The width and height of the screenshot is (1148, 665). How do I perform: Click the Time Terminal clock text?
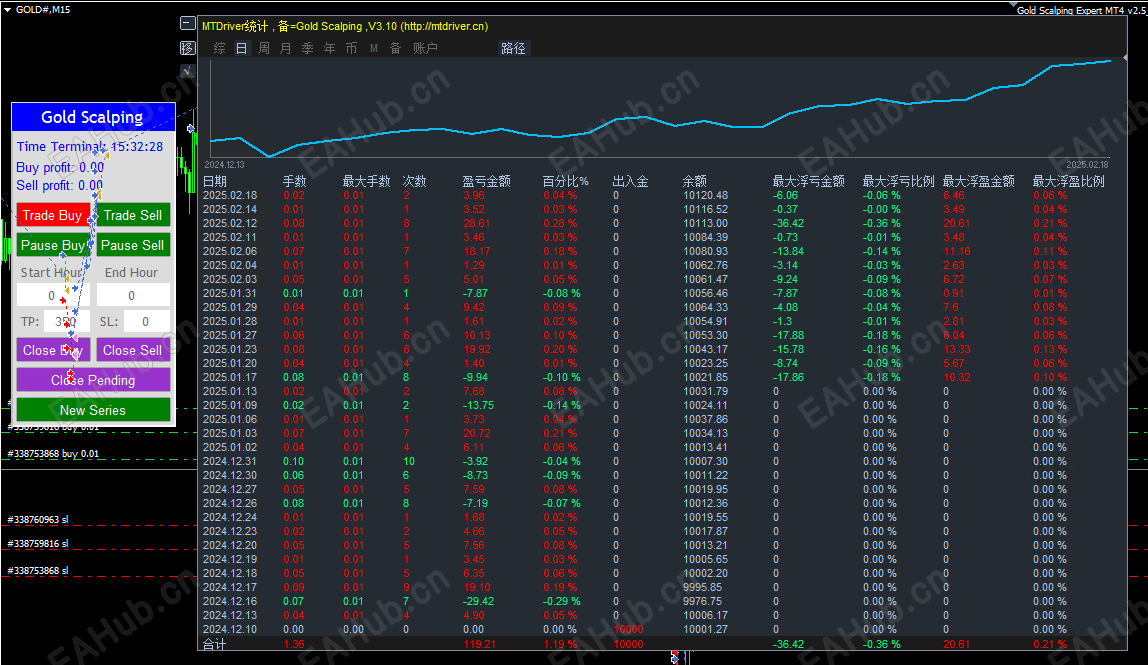click(x=90, y=146)
